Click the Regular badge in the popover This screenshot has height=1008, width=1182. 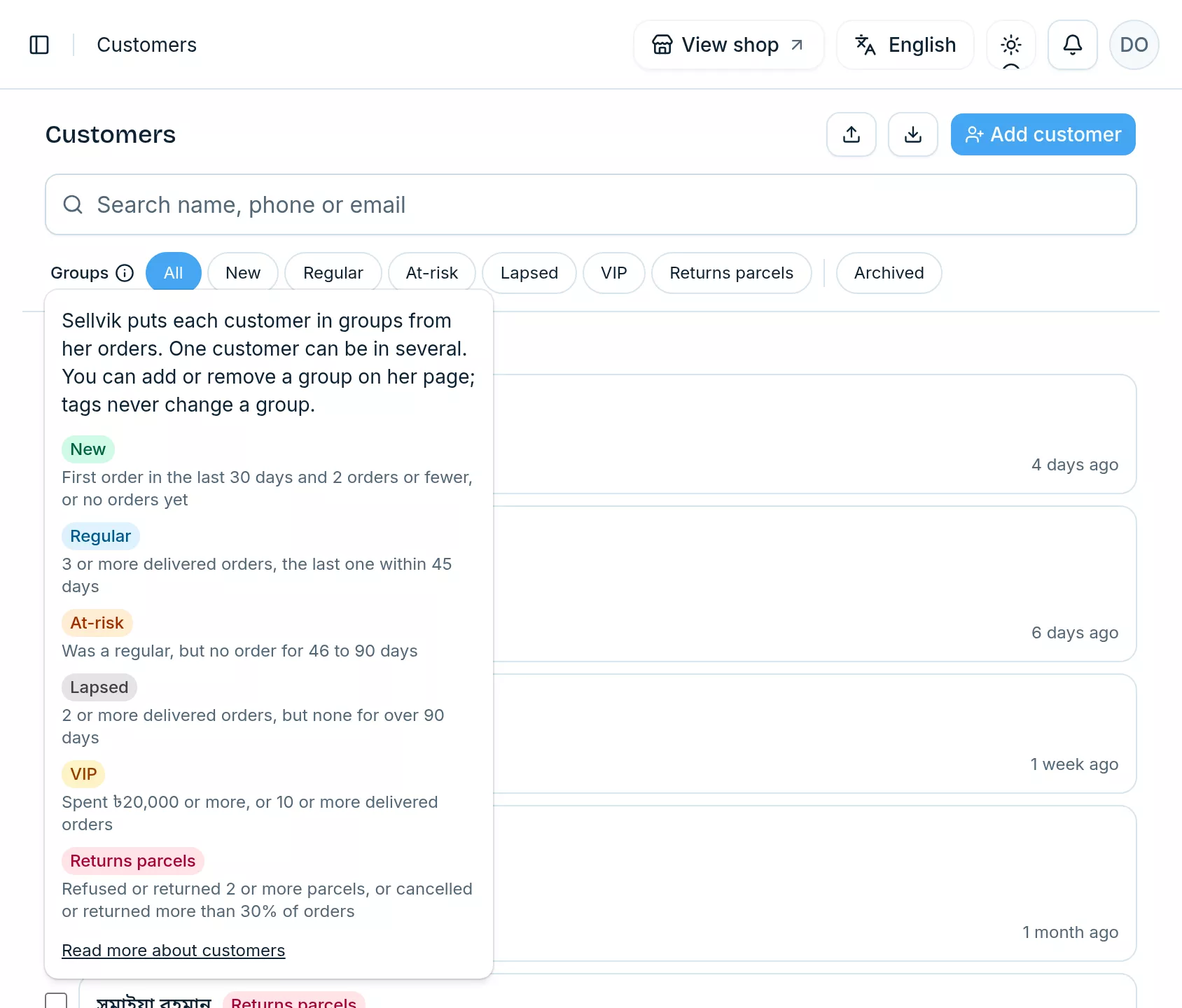tap(101, 536)
